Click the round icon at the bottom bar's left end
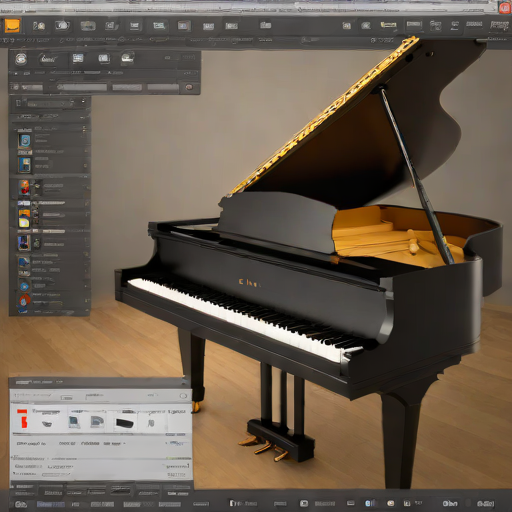 point(21,504)
